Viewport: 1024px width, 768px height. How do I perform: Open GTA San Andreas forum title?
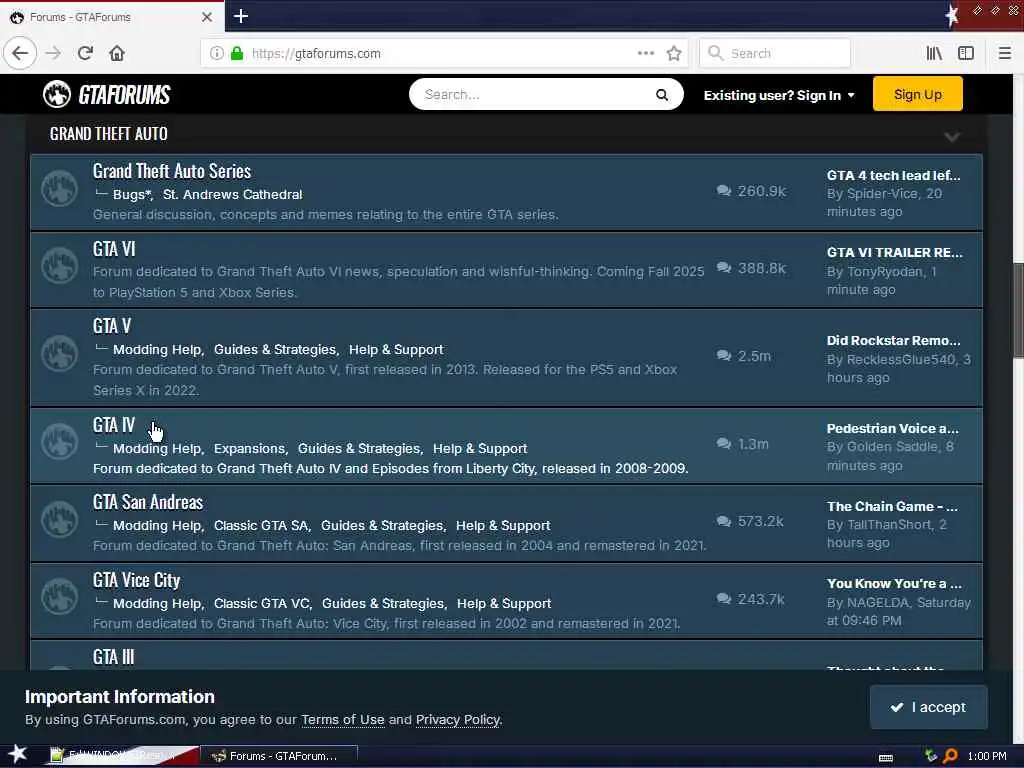148,502
